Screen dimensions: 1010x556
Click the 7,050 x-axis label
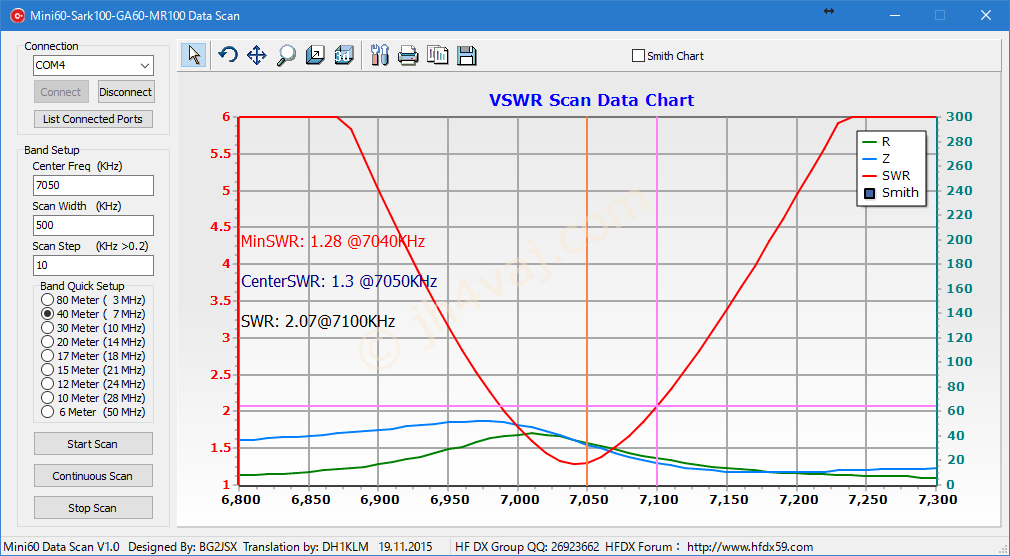(587, 500)
